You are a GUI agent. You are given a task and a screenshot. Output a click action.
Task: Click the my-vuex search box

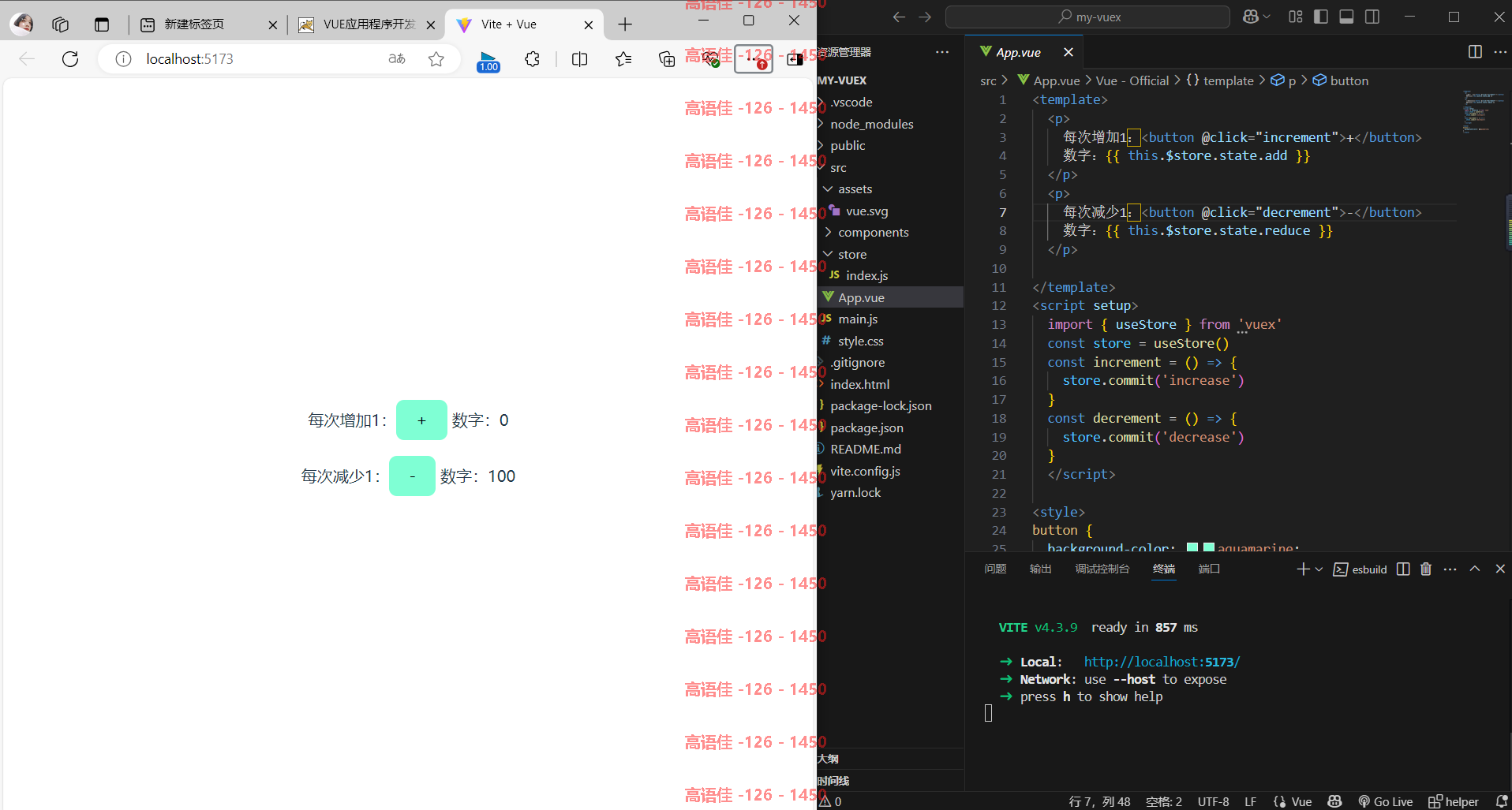[x=1087, y=17]
